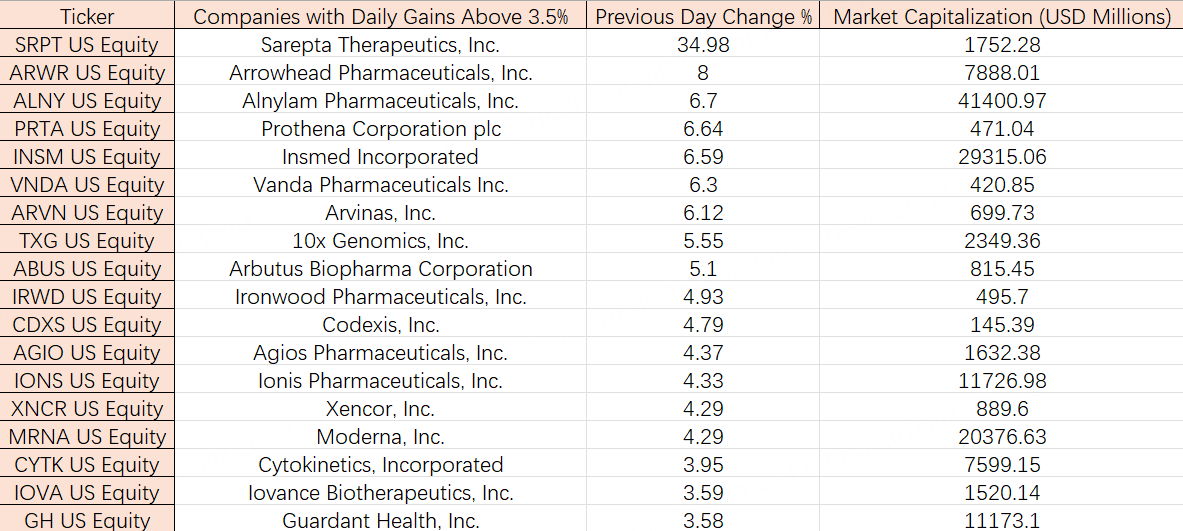This screenshot has height=531, width=1183.
Task: Click the Market Capitalization column header
Action: 1002,17
